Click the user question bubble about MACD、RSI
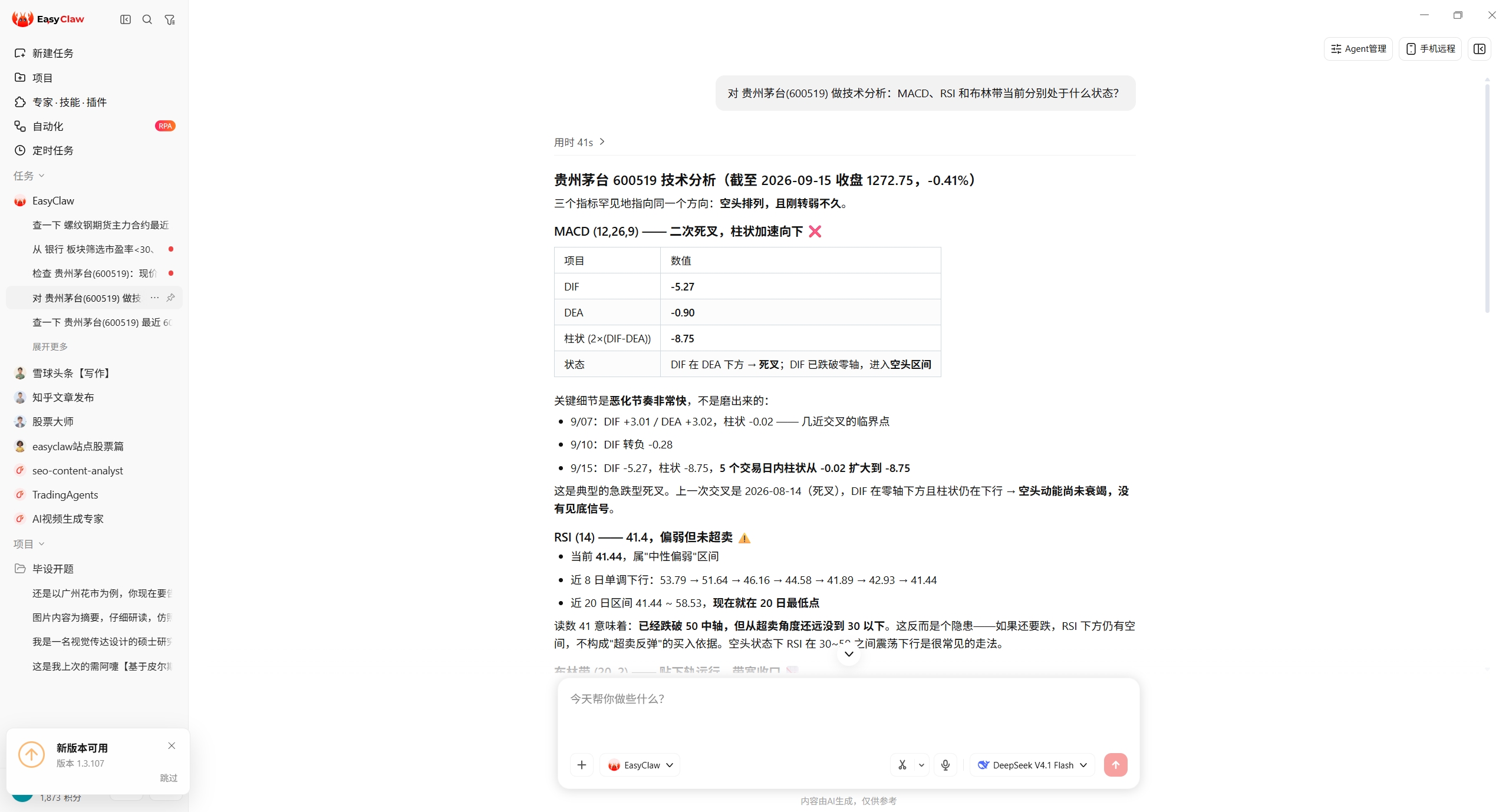This screenshot has height=812, width=1509. [925, 93]
